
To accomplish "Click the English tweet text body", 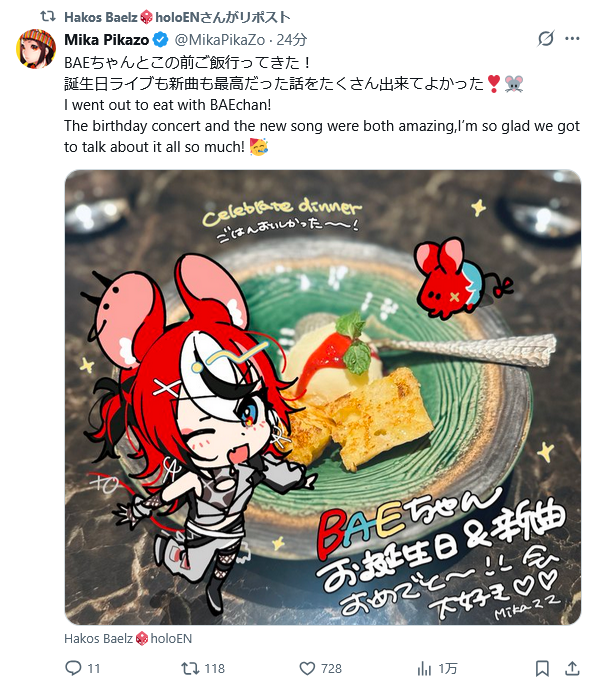I will point(322,126).
